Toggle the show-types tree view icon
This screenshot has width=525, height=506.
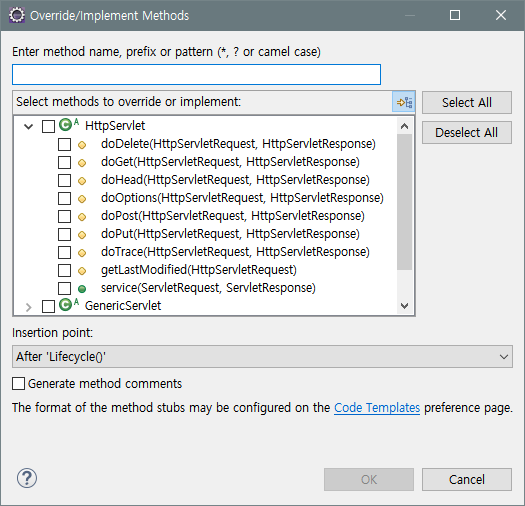pyautogui.click(x=404, y=102)
